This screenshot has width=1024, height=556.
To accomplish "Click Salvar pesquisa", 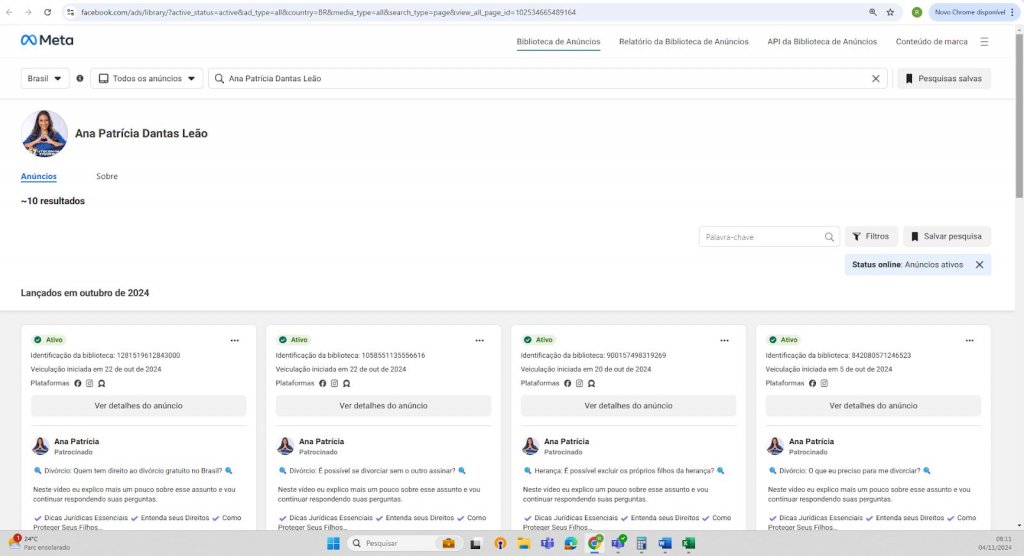I will pos(947,237).
